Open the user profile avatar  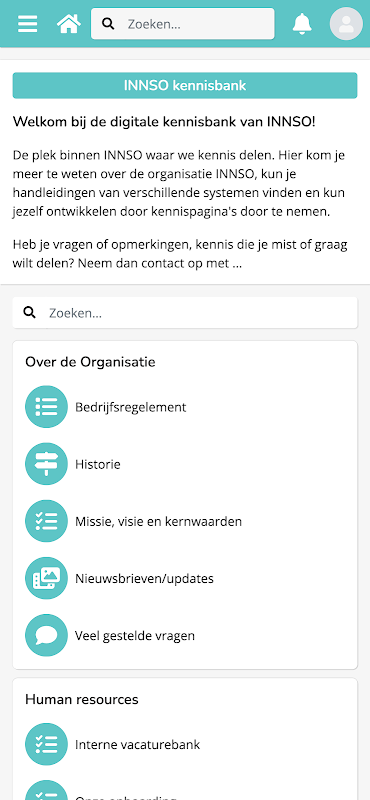click(x=347, y=23)
